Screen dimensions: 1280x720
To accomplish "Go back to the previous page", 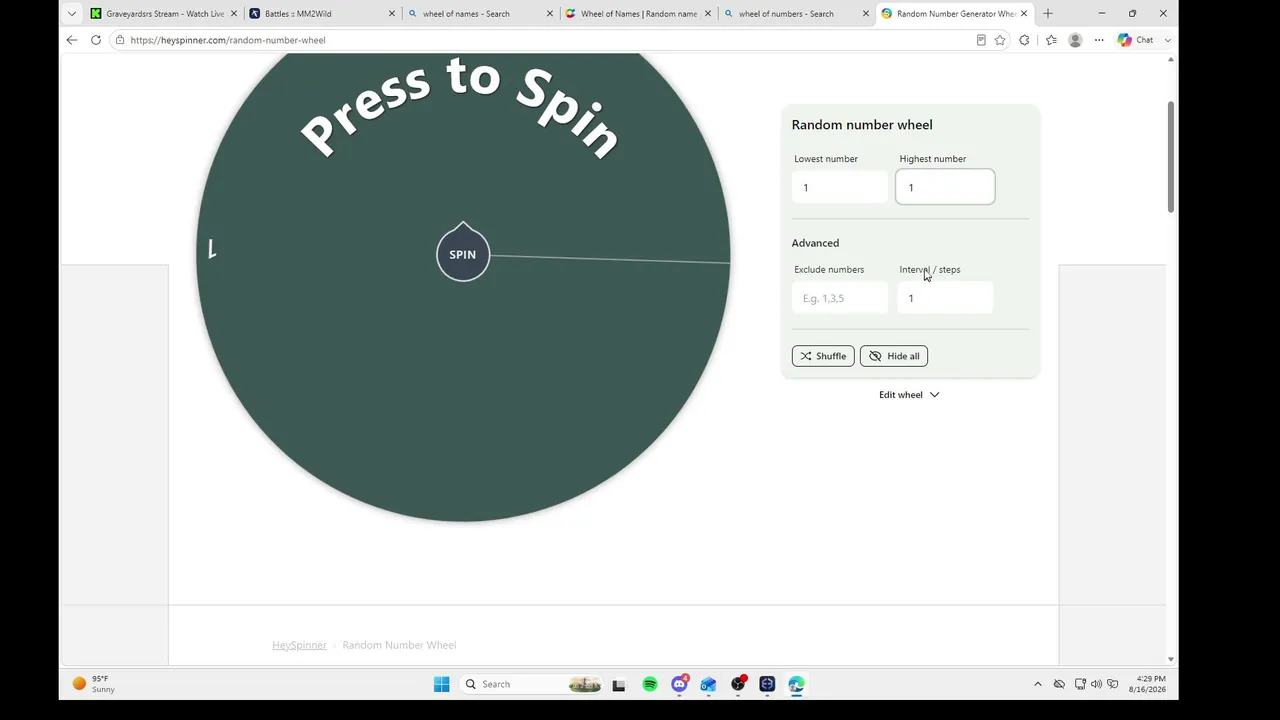I will pos(71,40).
